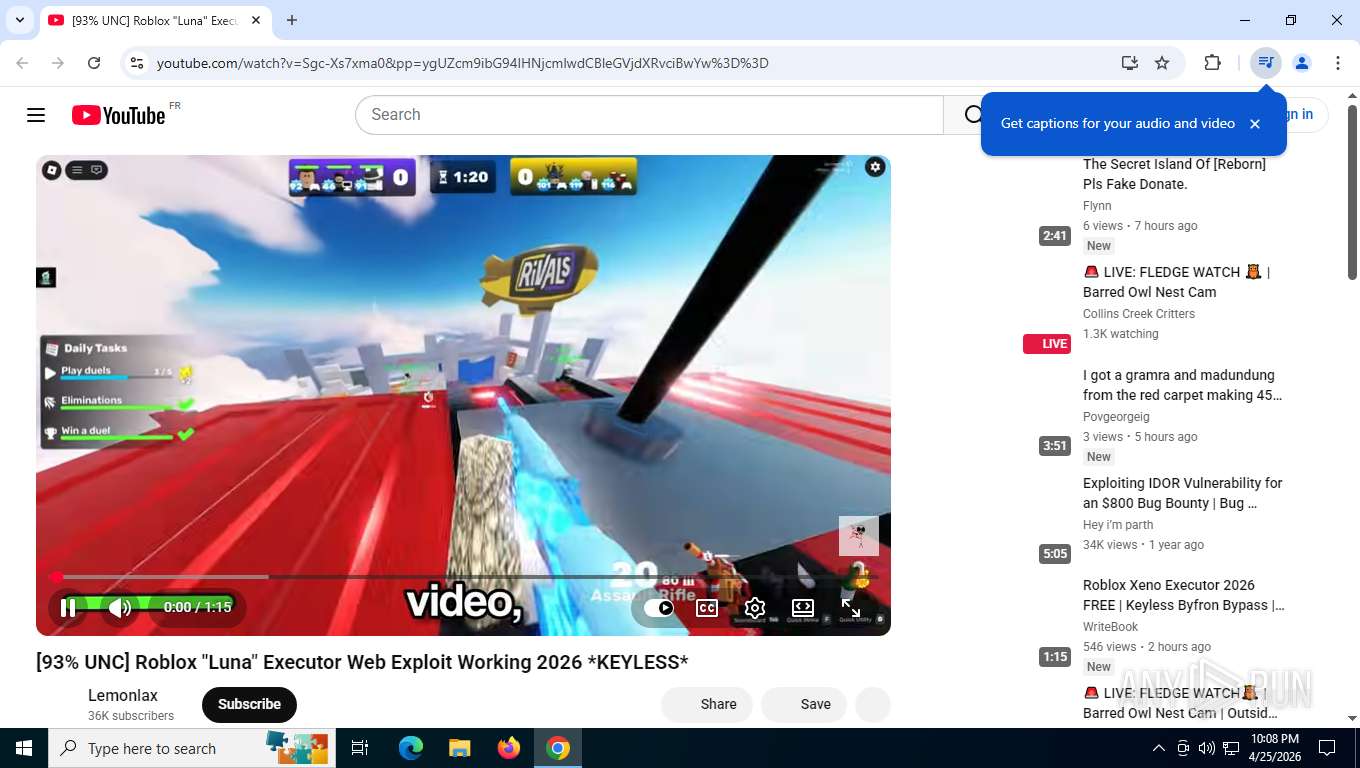Open the Chrome Extensions puzzle icon
This screenshot has width=1360, height=768.
[x=1212, y=63]
